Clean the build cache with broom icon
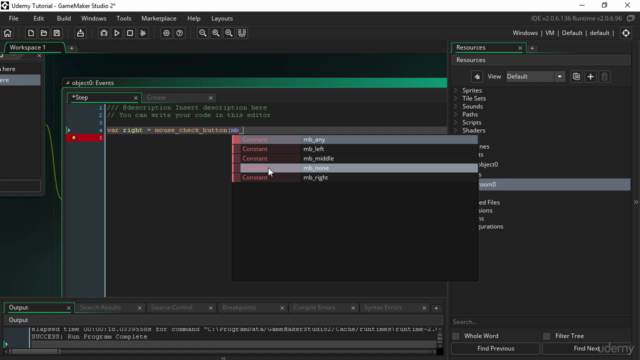This screenshot has width=640, height=360. pos(143,33)
